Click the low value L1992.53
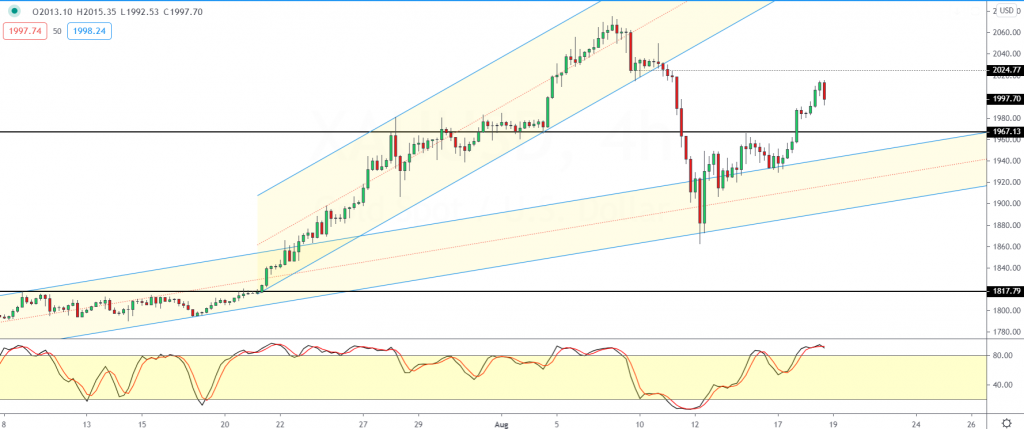Screen dimensions: 1024x429 [x=142, y=11]
